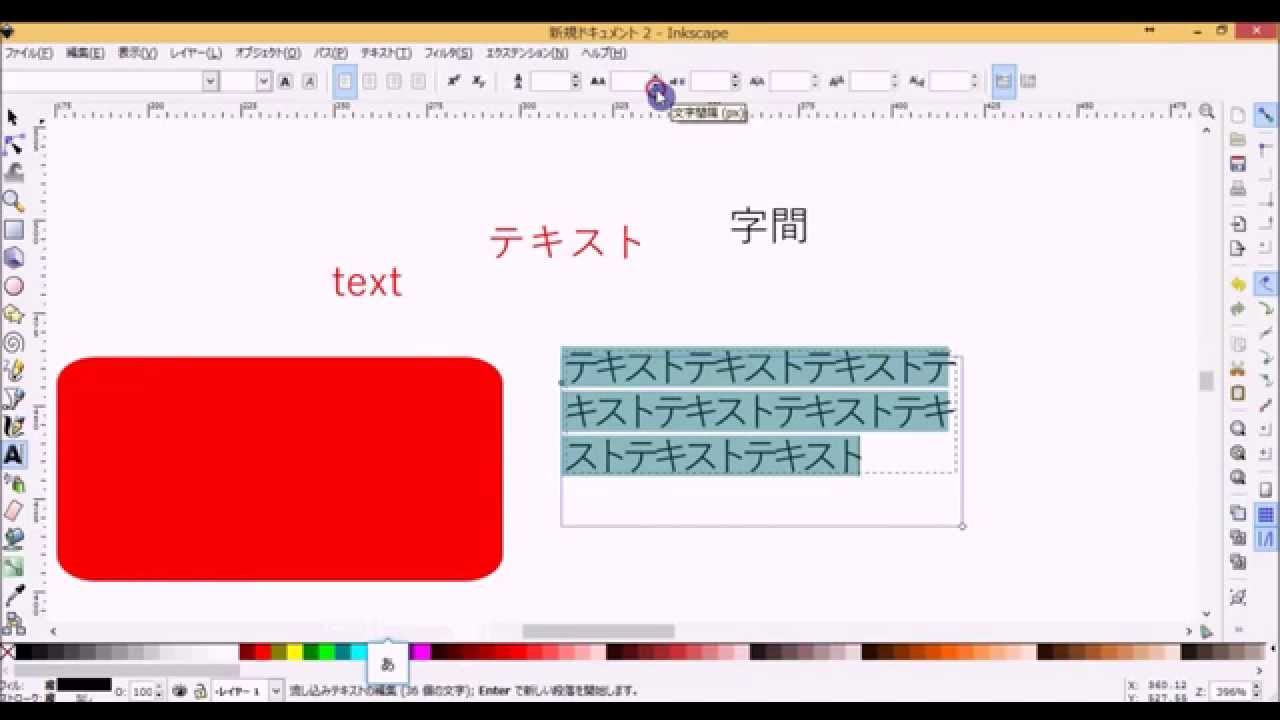
Task: Open the 表示(V) menu
Action: [137, 53]
